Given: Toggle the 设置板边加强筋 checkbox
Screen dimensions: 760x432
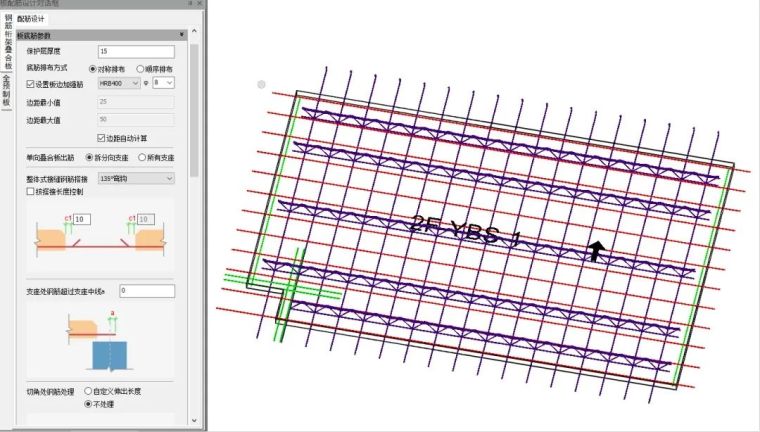Looking at the screenshot, I should pos(30,84).
